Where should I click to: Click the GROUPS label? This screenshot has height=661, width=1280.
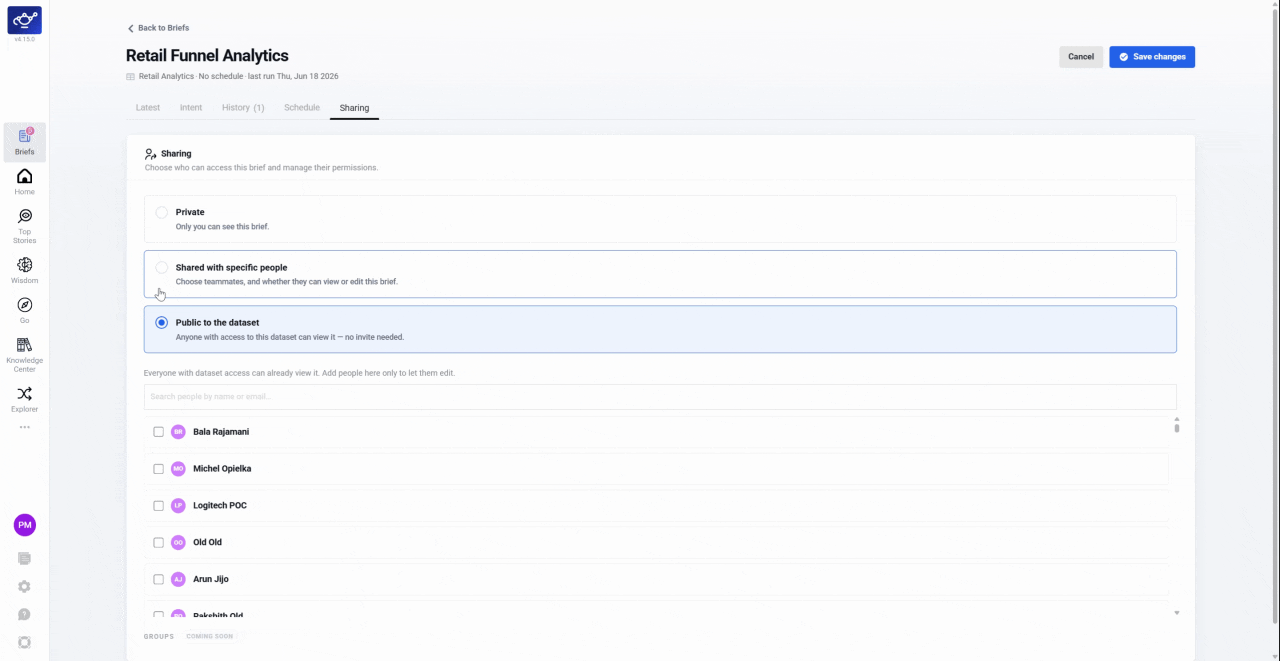point(159,636)
